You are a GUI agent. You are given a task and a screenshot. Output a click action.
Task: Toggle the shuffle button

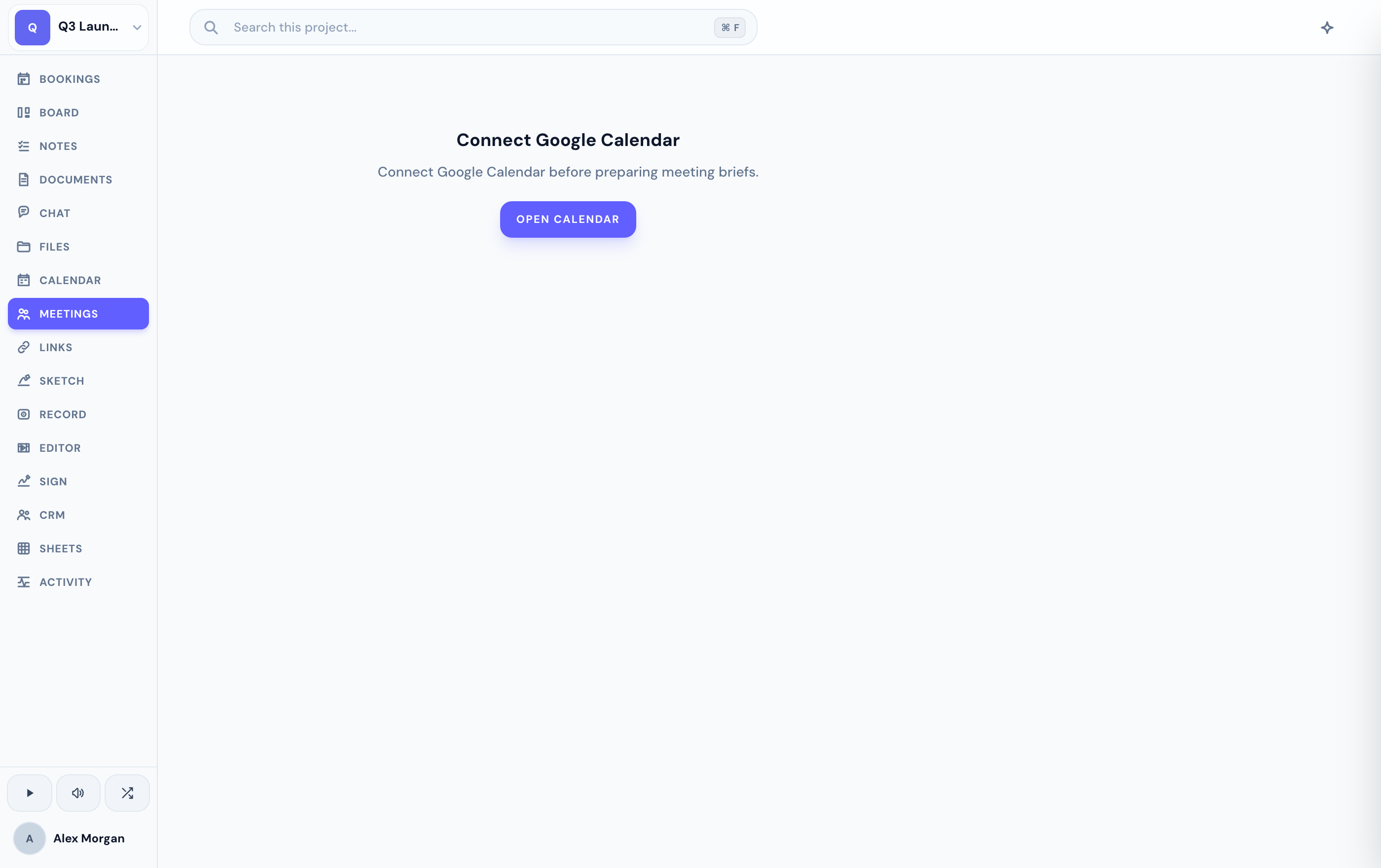(127, 793)
